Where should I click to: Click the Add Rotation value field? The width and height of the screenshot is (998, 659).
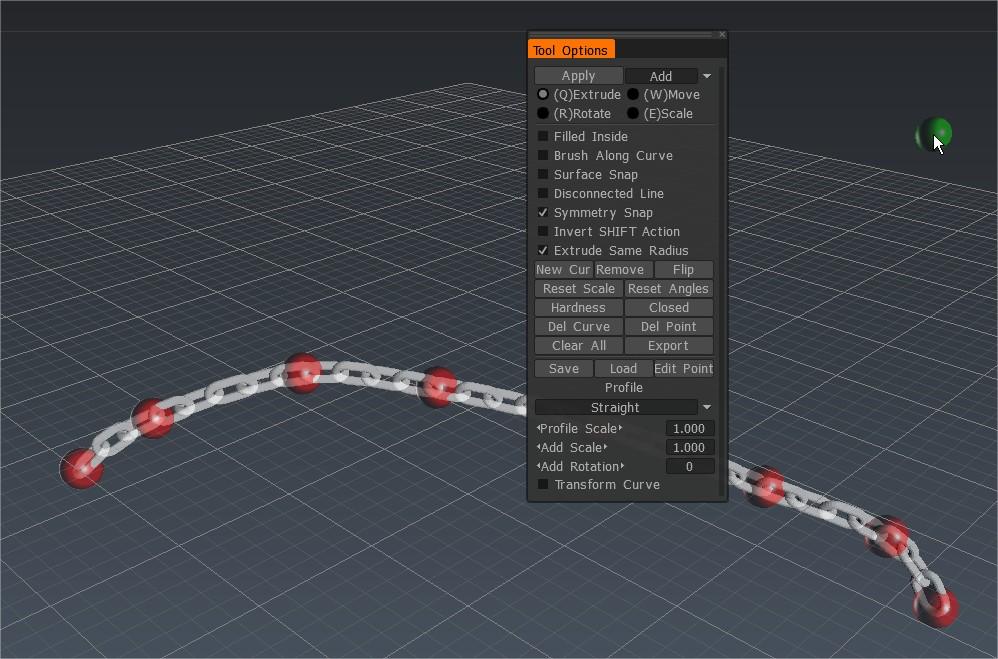click(x=689, y=466)
